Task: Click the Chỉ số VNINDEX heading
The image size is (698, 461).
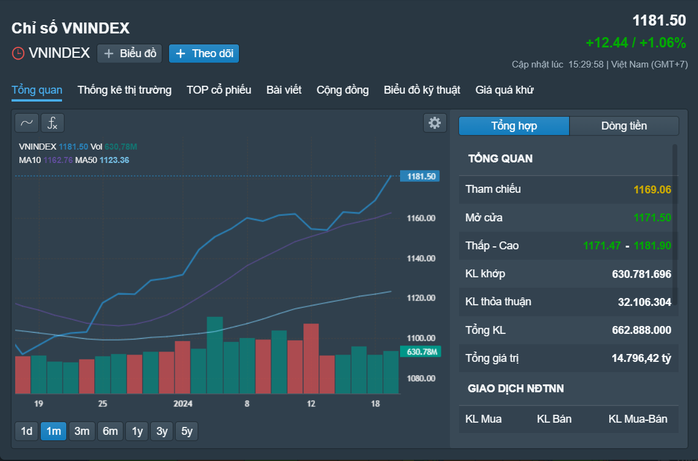Action: pos(70,28)
